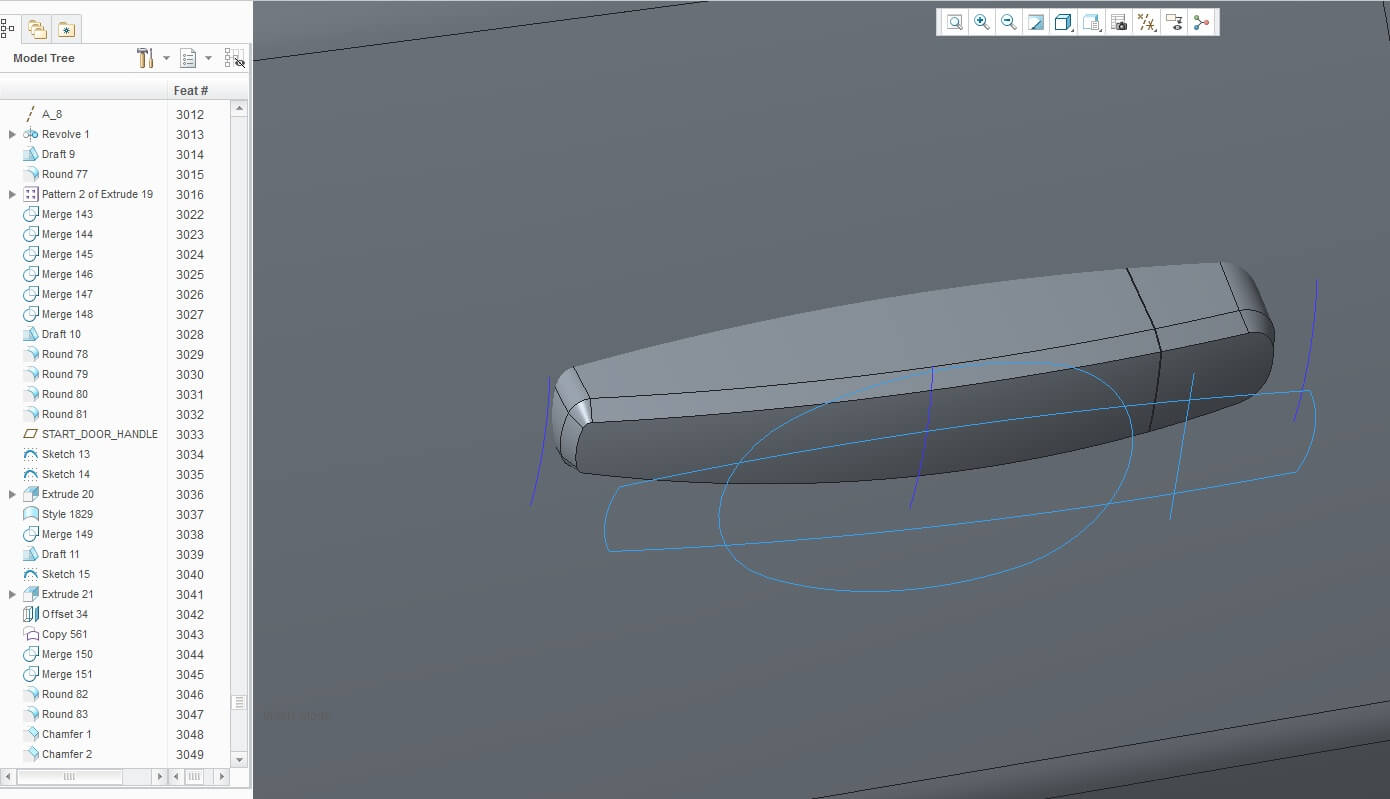Expand the Extrude 20 feature
Screen dimensions: 1390x799
(x=12, y=494)
